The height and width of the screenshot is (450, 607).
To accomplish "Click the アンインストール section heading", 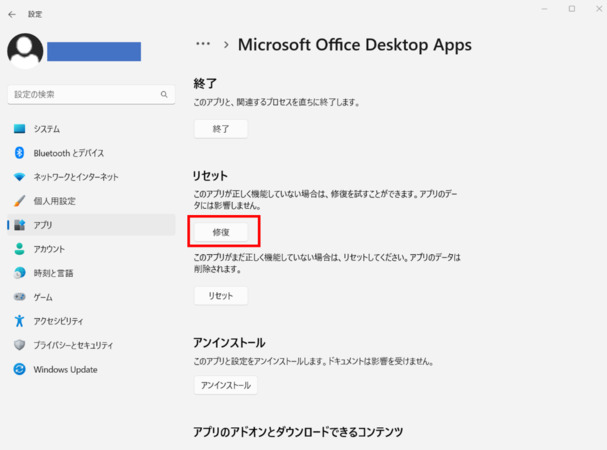I will [x=229, y=342].
